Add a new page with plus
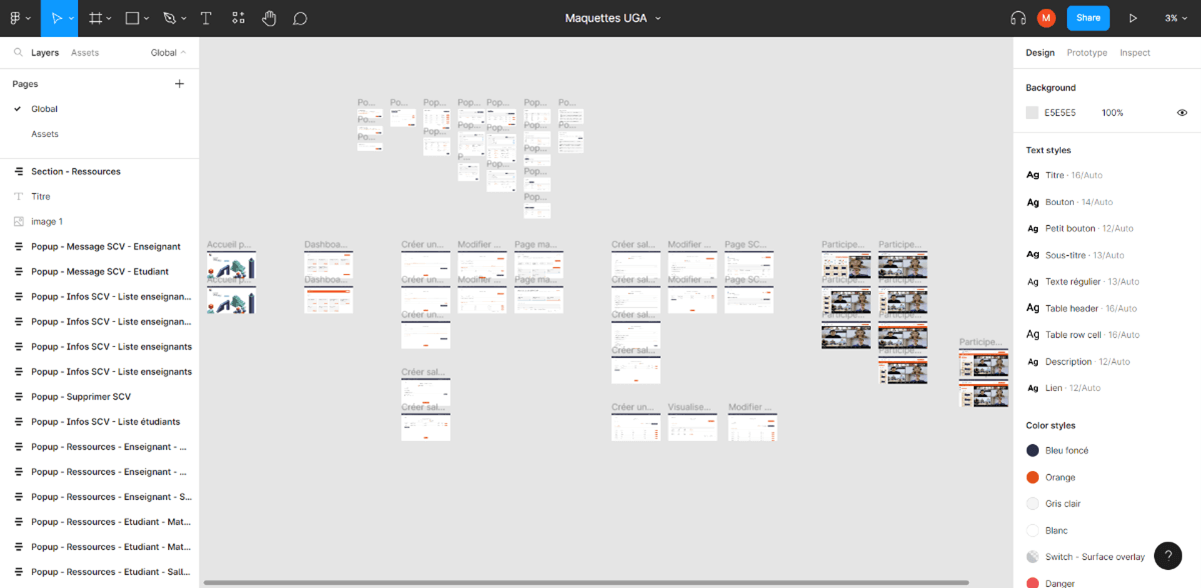 tap(180, 84)
